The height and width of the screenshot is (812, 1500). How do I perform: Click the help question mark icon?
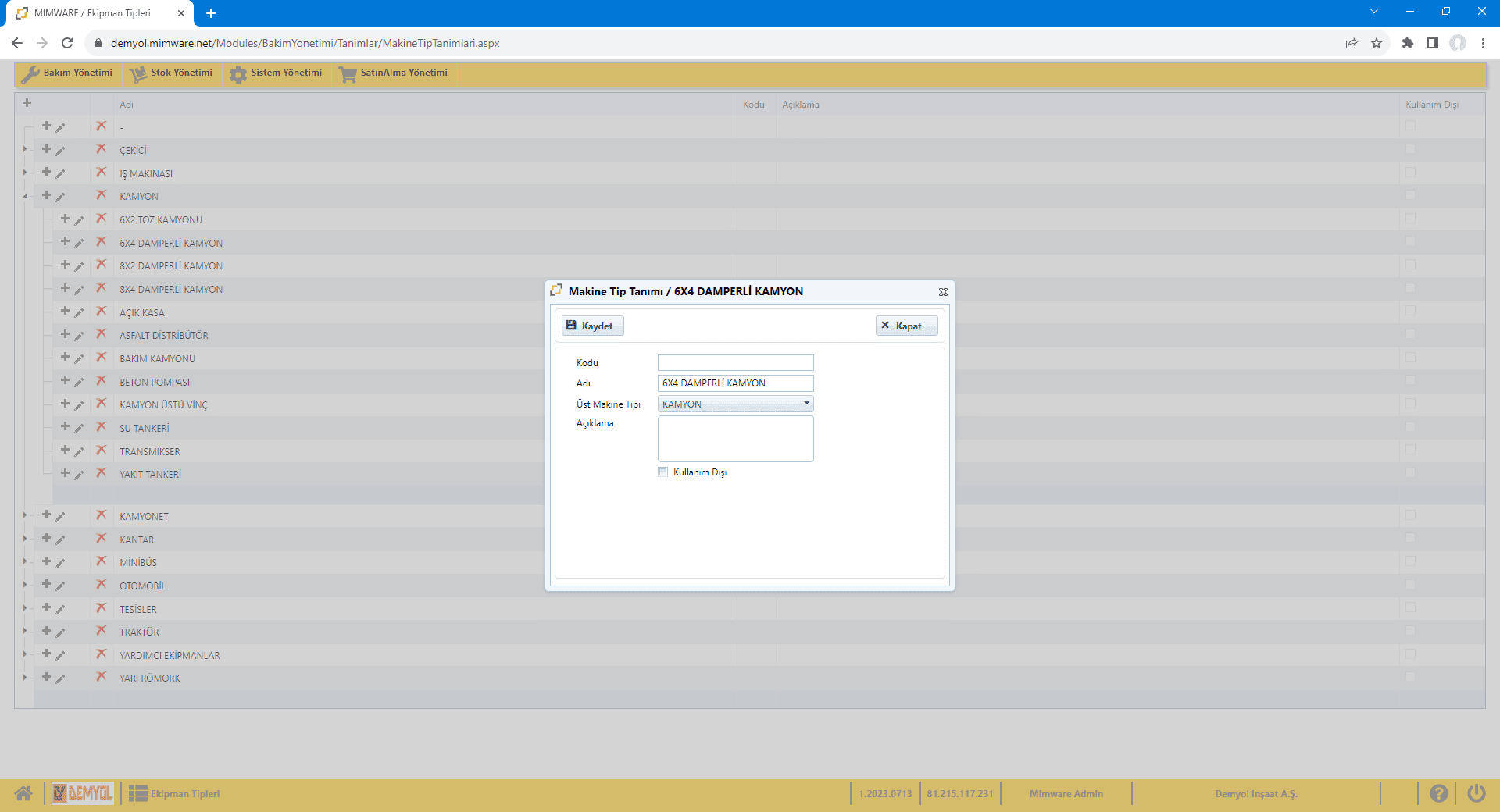pyautogui.click(x=1438, y=794)
